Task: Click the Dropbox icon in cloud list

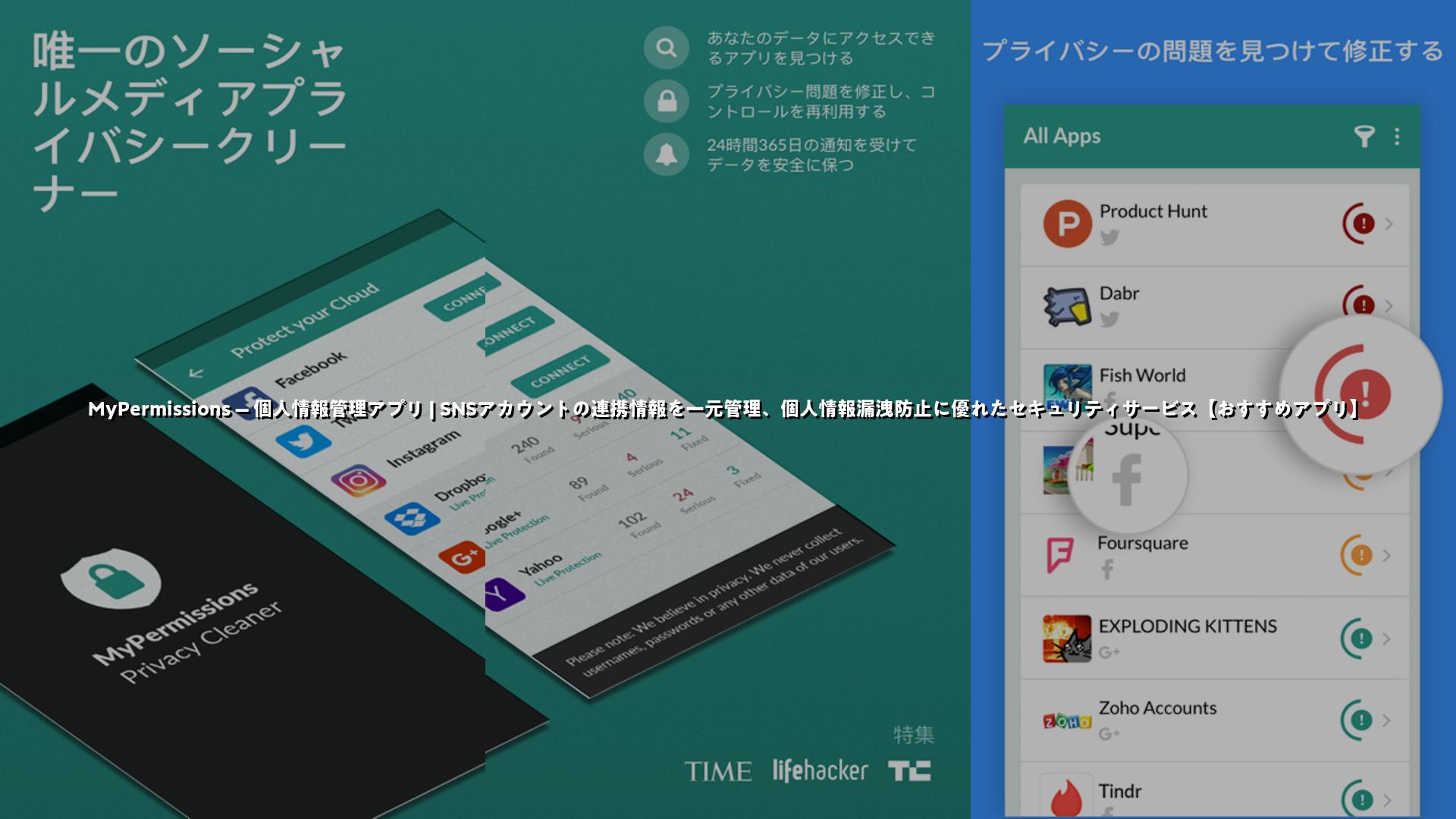Action: click(412, 519)
